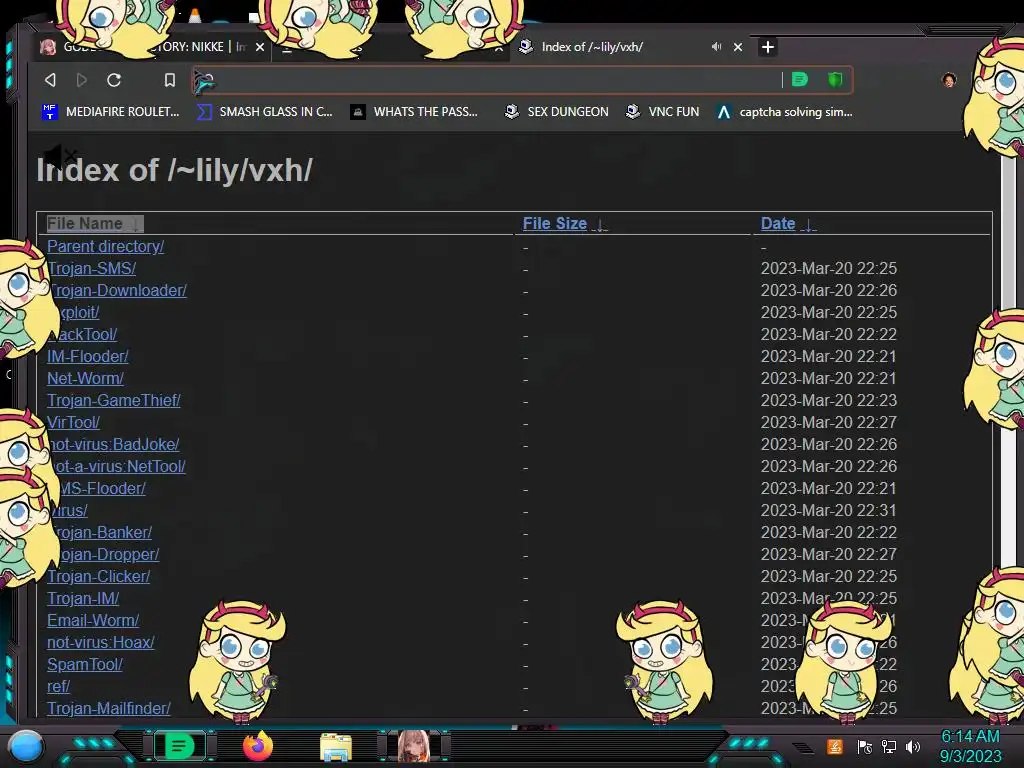The height and width of the screenshot is (768, 1024).
Task: Mute audio on the Index of /~lily/vxh/ tab
Action: coord(716,47)
